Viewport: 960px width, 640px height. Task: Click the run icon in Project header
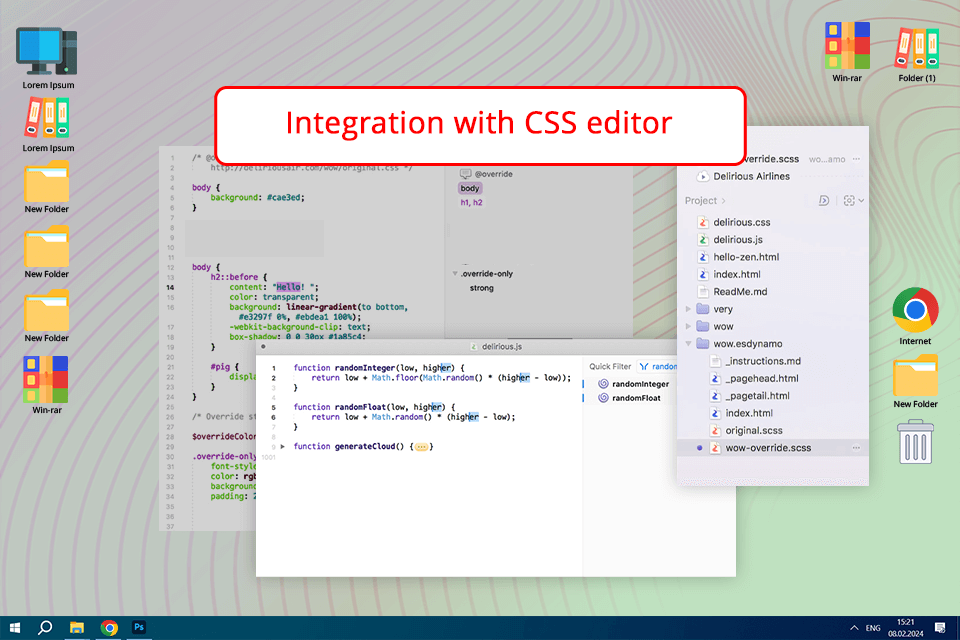click(x=823, y=200)
